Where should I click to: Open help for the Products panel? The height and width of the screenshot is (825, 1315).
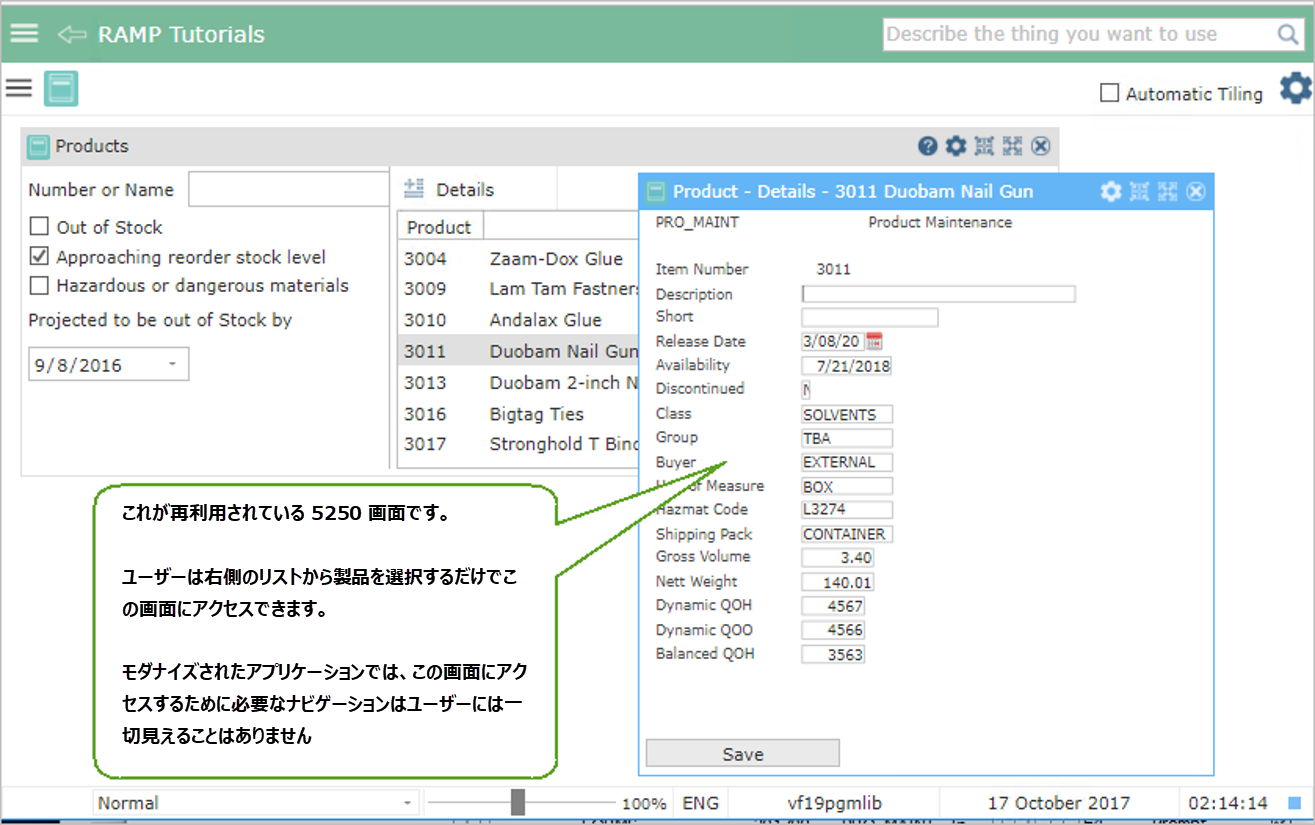(x=928, y=147)
